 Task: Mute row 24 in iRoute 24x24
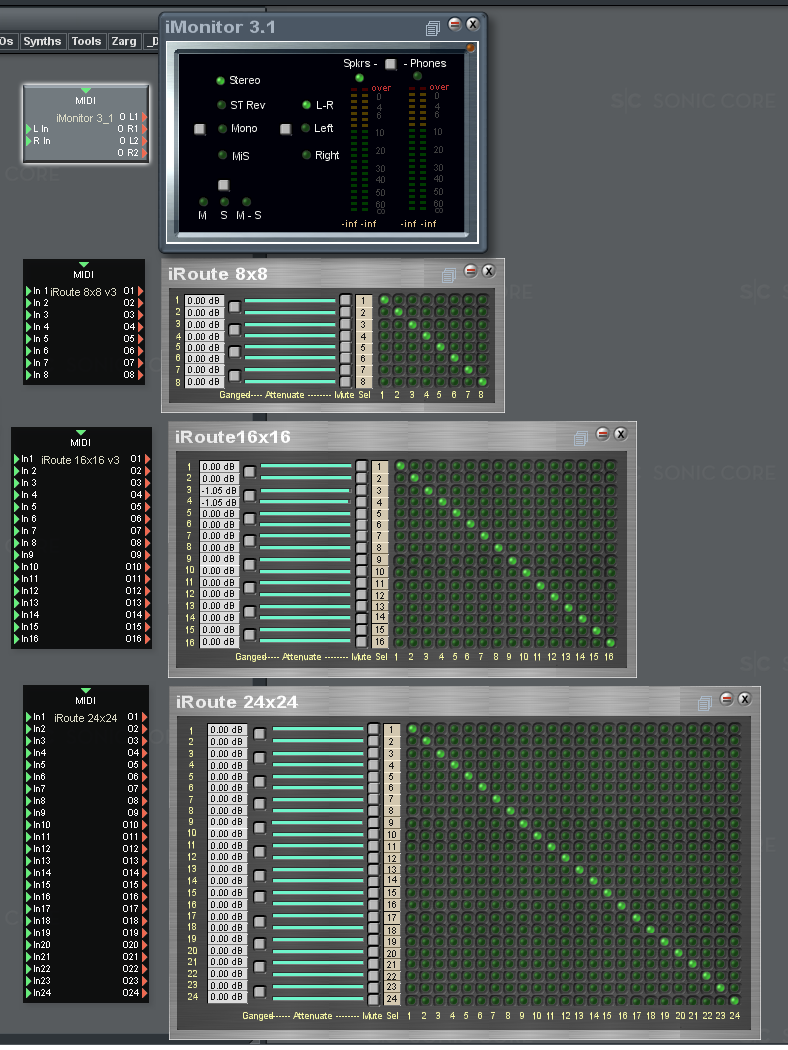click(374, 999)
